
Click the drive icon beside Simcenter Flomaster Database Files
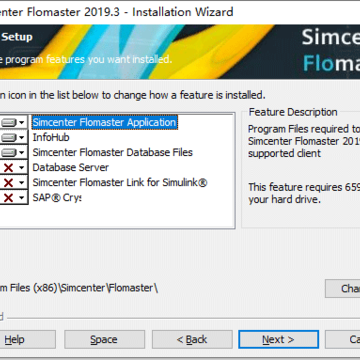click(9, 153)
